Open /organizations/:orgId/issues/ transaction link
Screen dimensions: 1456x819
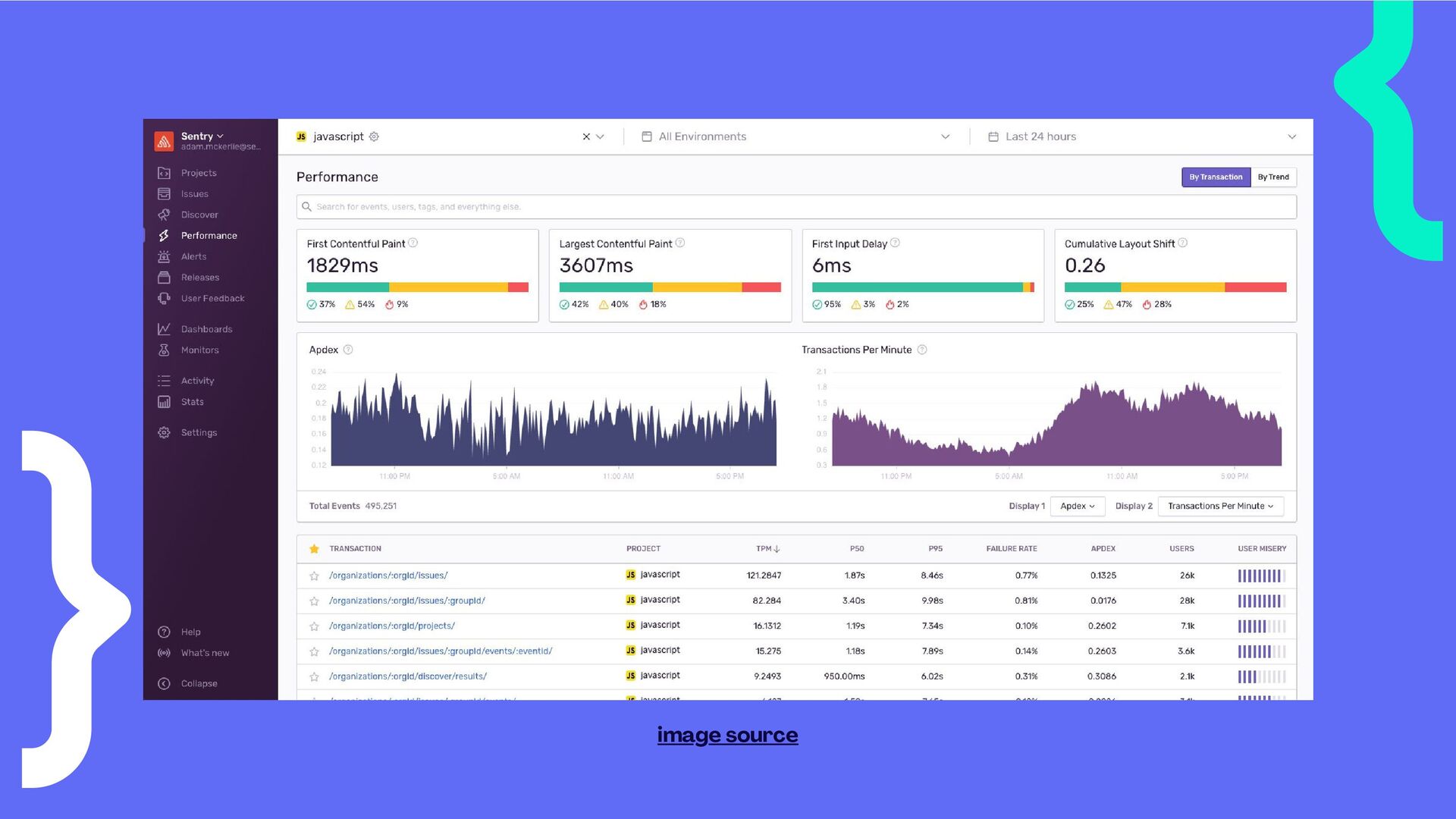tap(388, 576)
